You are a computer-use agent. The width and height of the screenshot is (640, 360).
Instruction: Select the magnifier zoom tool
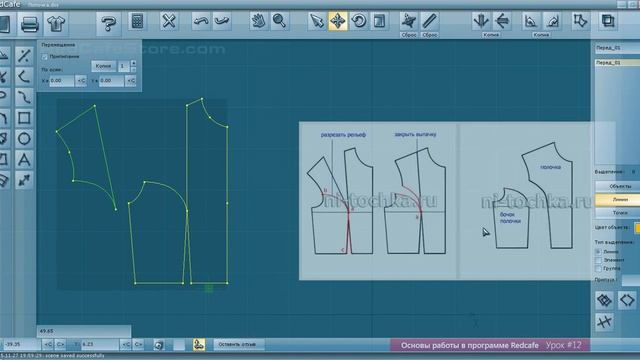click(279, 21)
